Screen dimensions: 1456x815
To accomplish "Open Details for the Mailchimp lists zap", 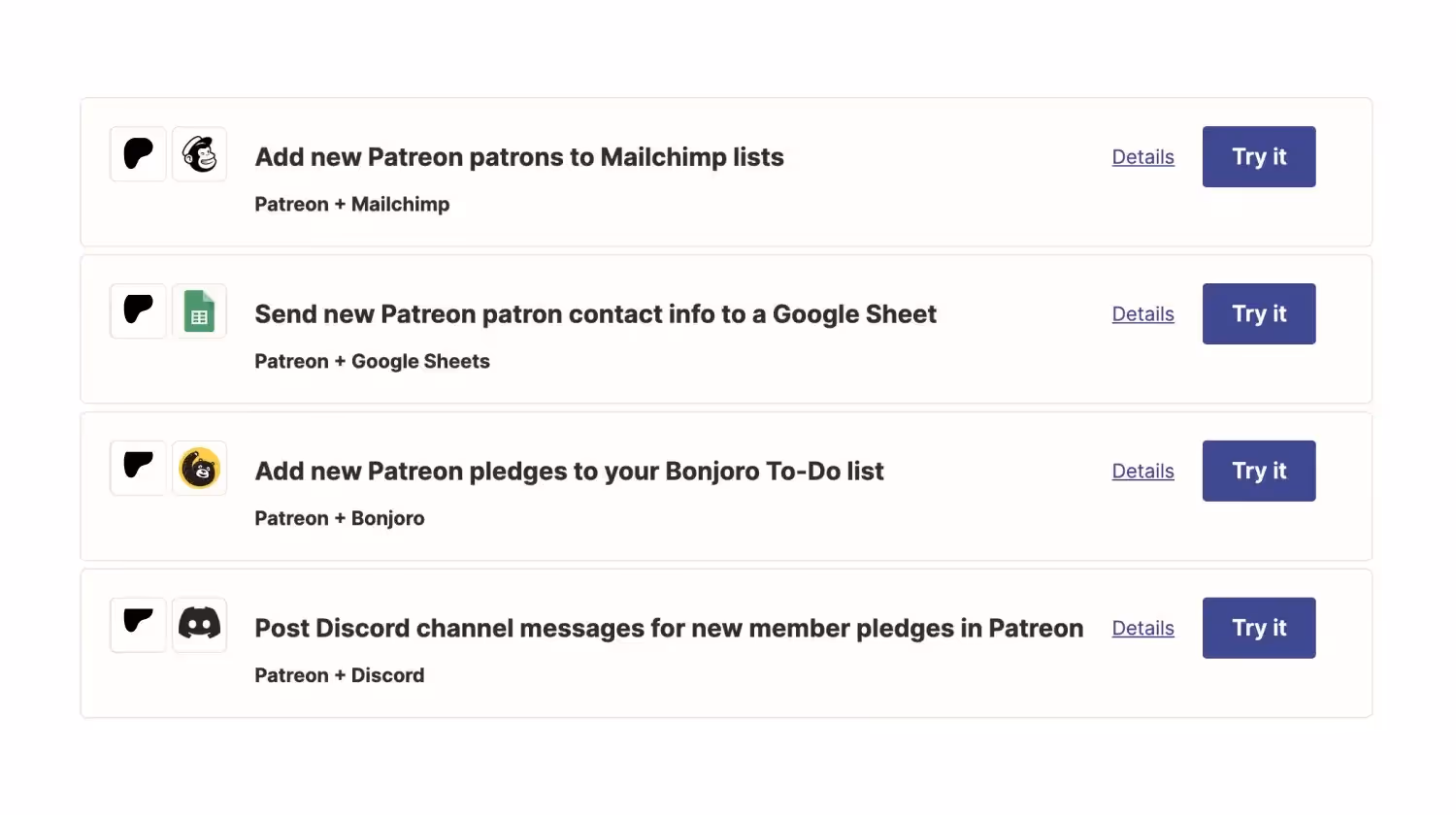I will pos(1142,156).
